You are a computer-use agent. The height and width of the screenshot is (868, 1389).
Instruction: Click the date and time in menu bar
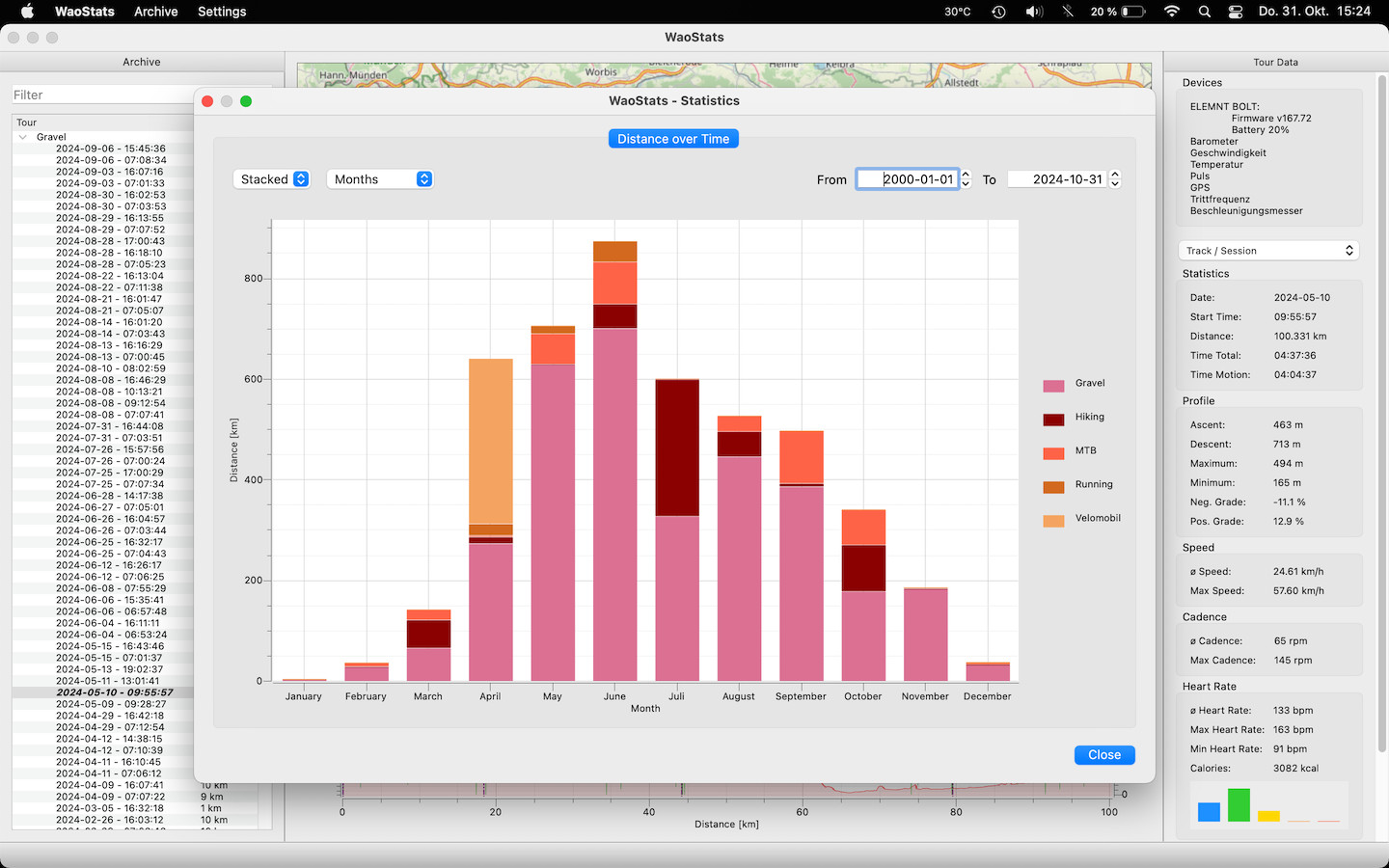[x=1314, y=12]
